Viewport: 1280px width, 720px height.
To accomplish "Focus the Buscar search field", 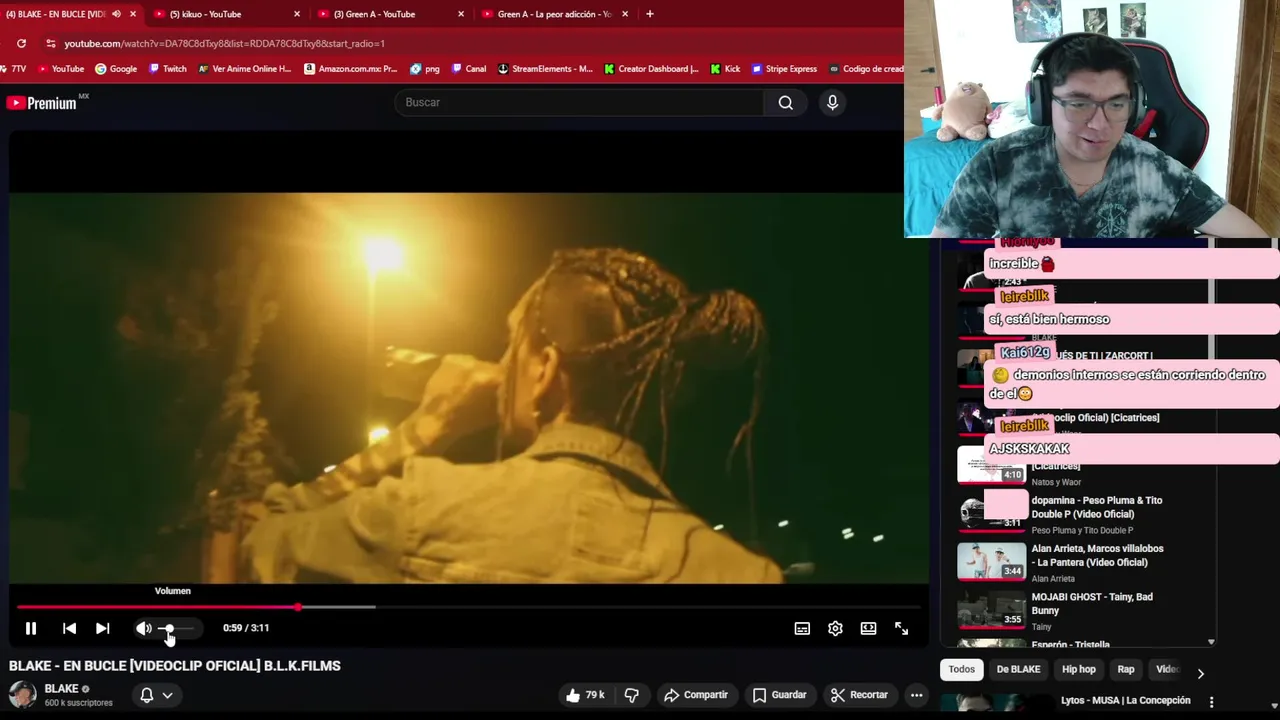I will [579, 102].
